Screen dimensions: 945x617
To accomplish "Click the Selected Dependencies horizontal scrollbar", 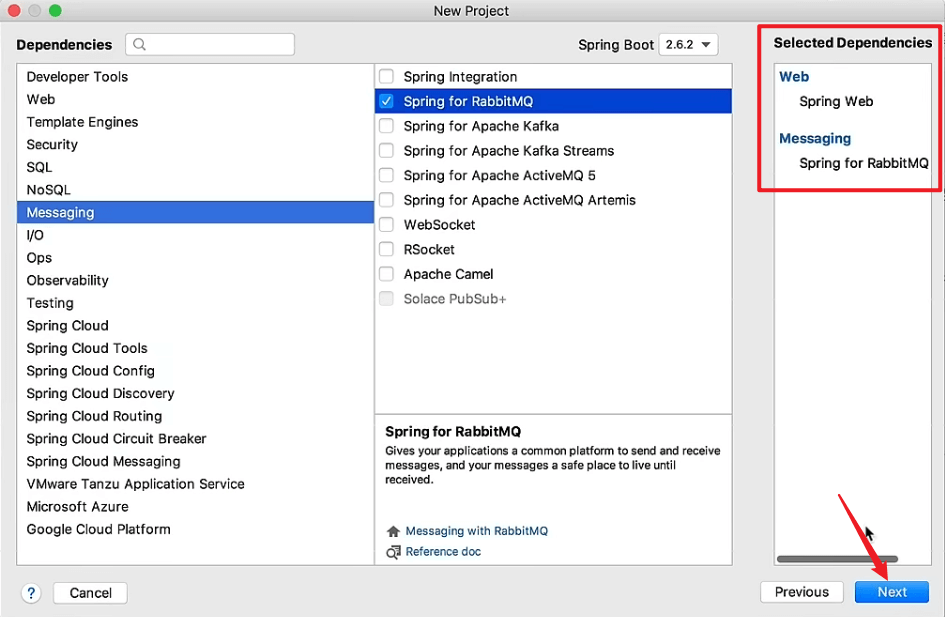I will 837,559.
